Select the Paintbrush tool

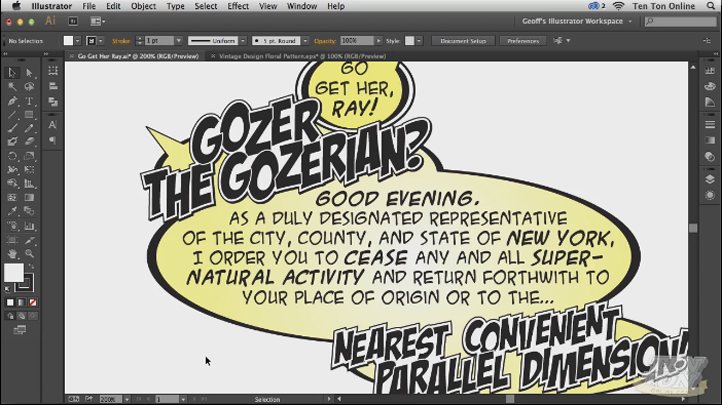point(12,128)
